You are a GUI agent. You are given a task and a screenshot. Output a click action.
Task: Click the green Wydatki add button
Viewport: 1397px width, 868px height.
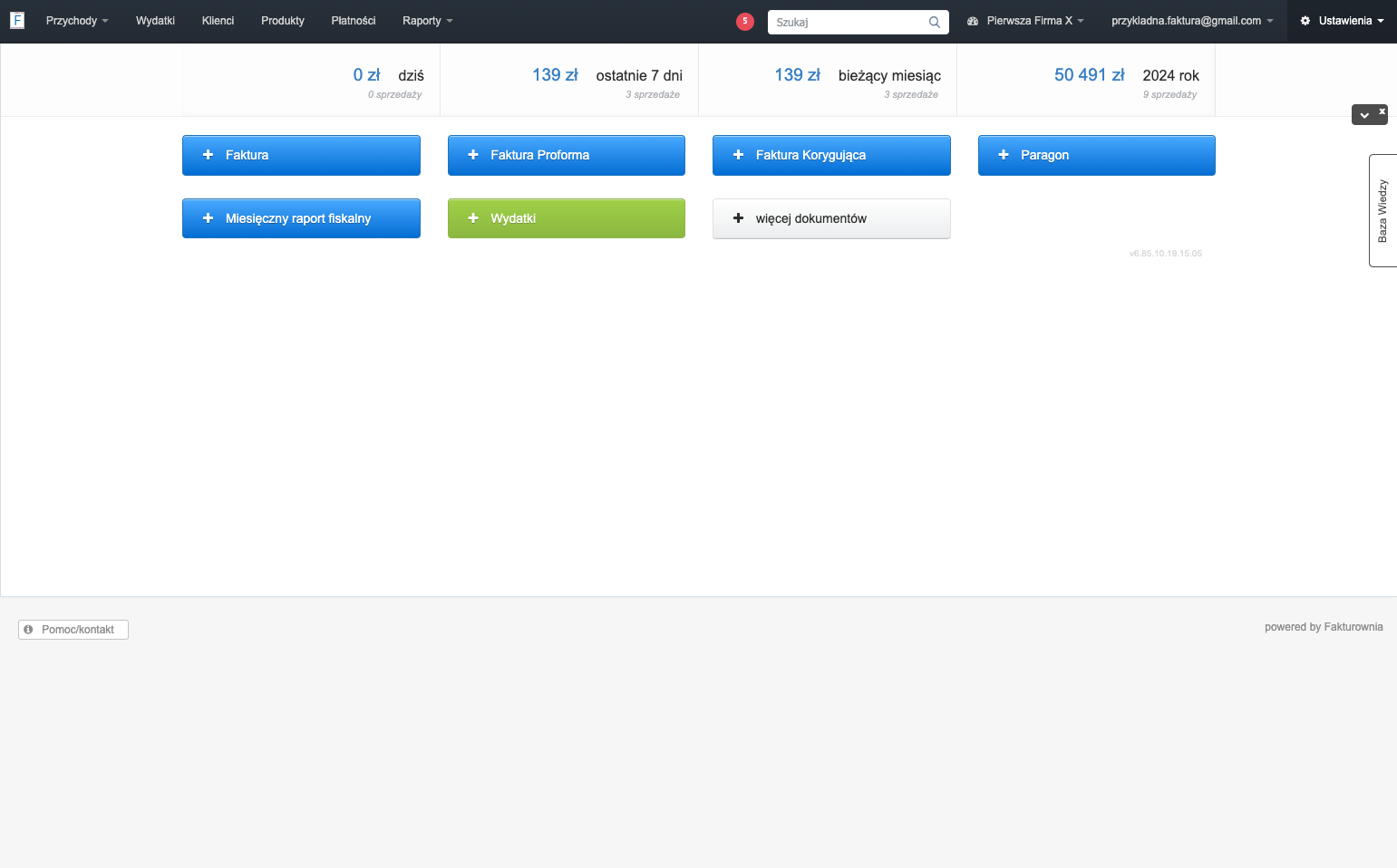(x=567, y=218)
